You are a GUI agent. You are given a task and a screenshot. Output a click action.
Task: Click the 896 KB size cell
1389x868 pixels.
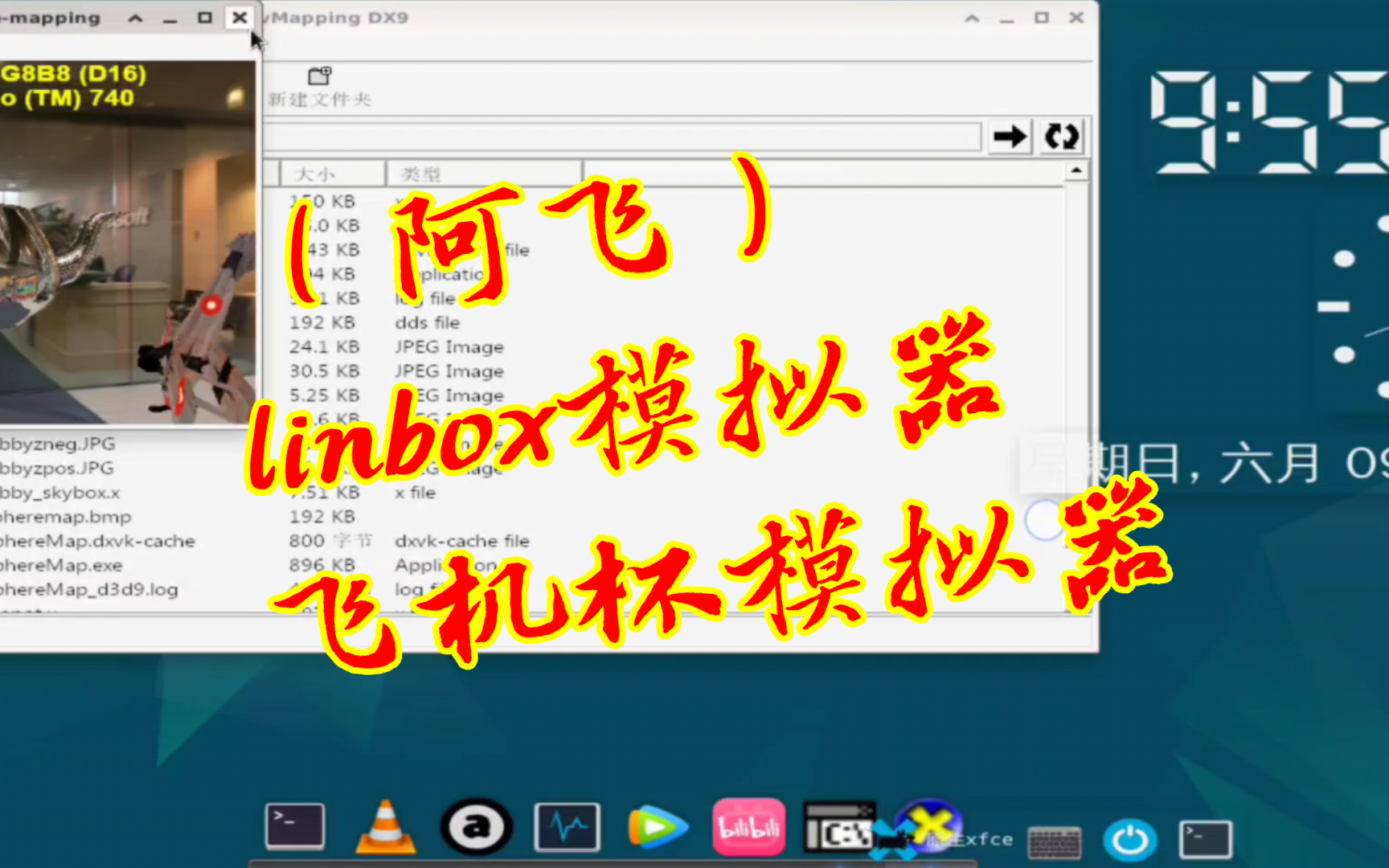click(322, 565)
